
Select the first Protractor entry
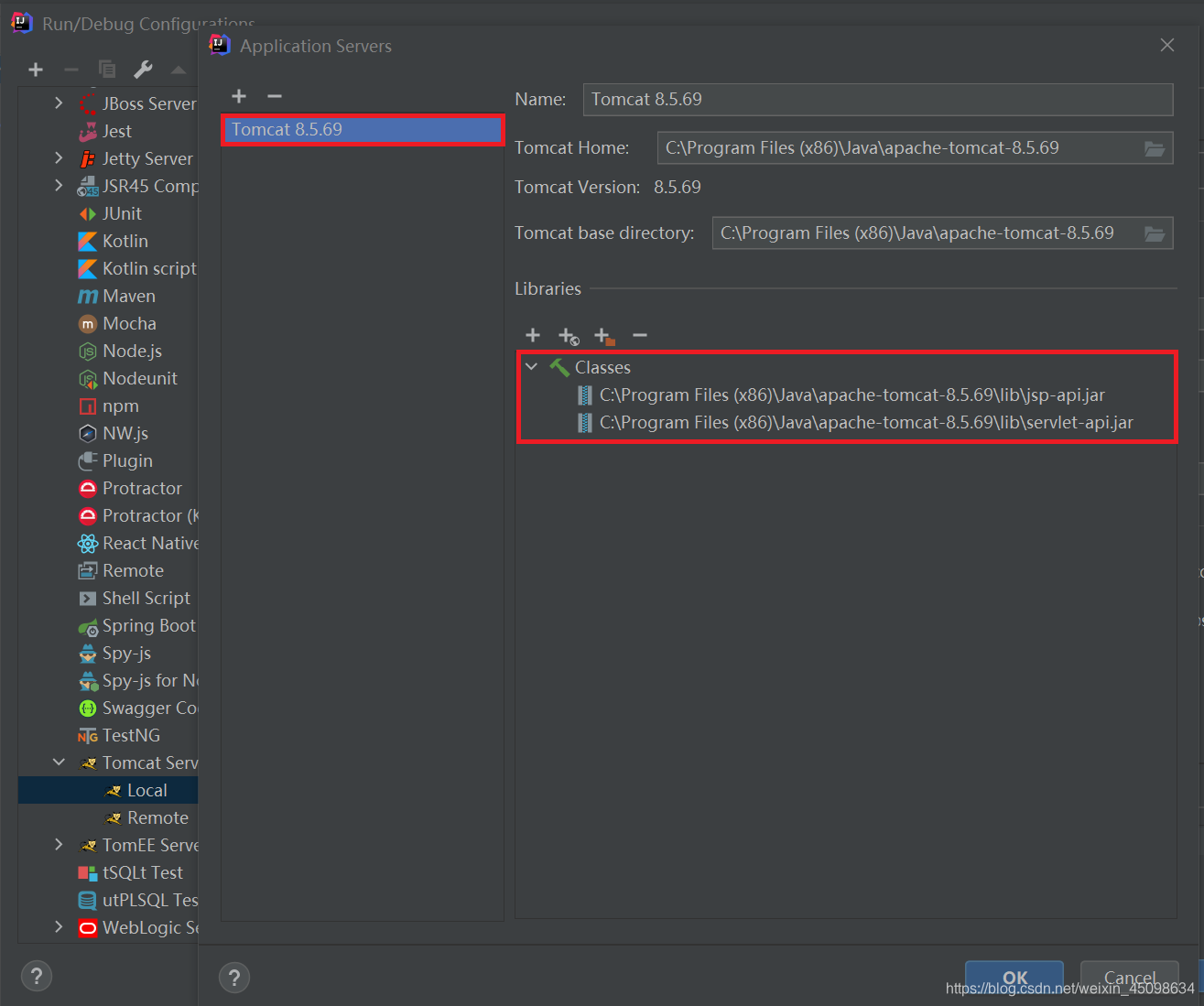[130, 488]
